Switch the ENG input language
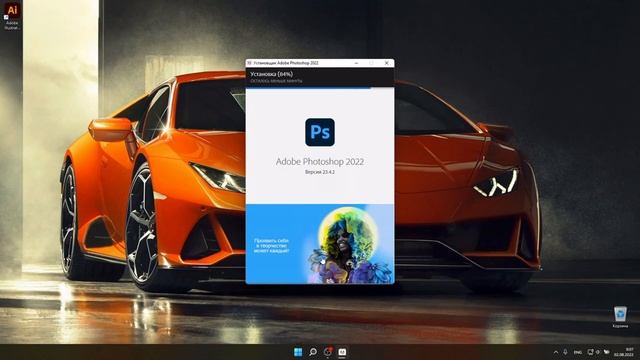 (578, 352)
